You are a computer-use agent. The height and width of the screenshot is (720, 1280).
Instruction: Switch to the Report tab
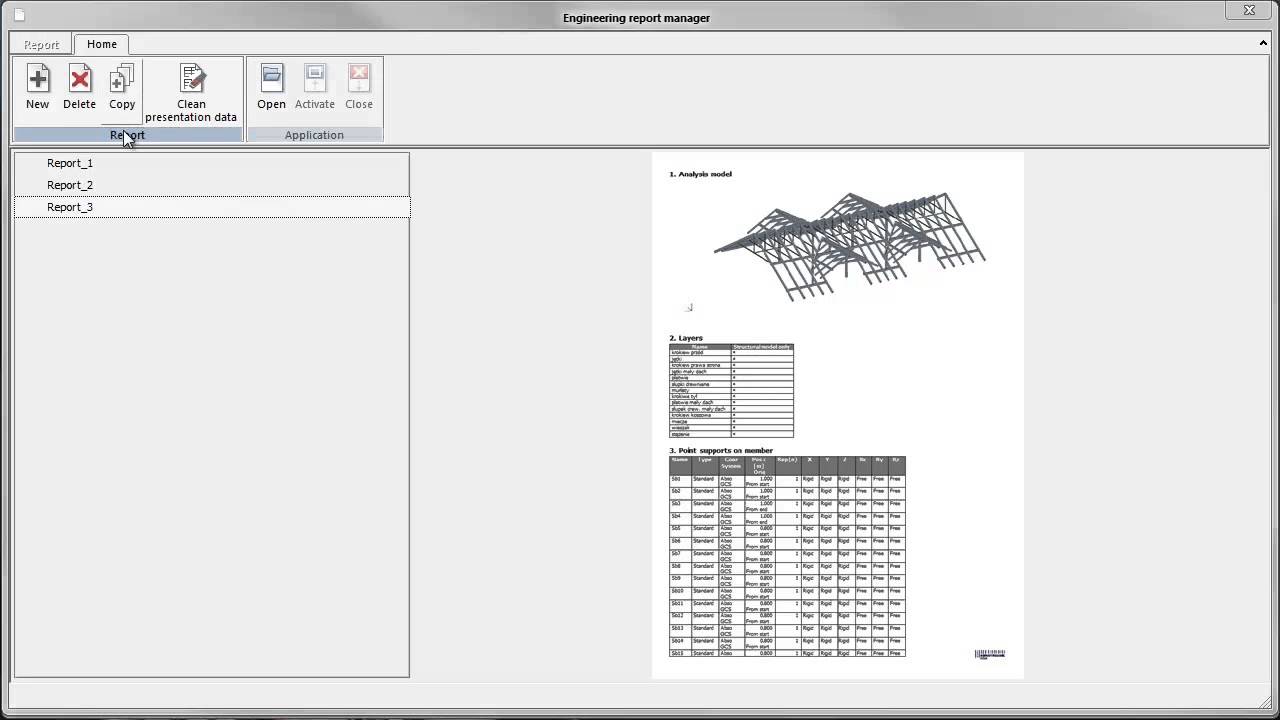tap(42, 44)
